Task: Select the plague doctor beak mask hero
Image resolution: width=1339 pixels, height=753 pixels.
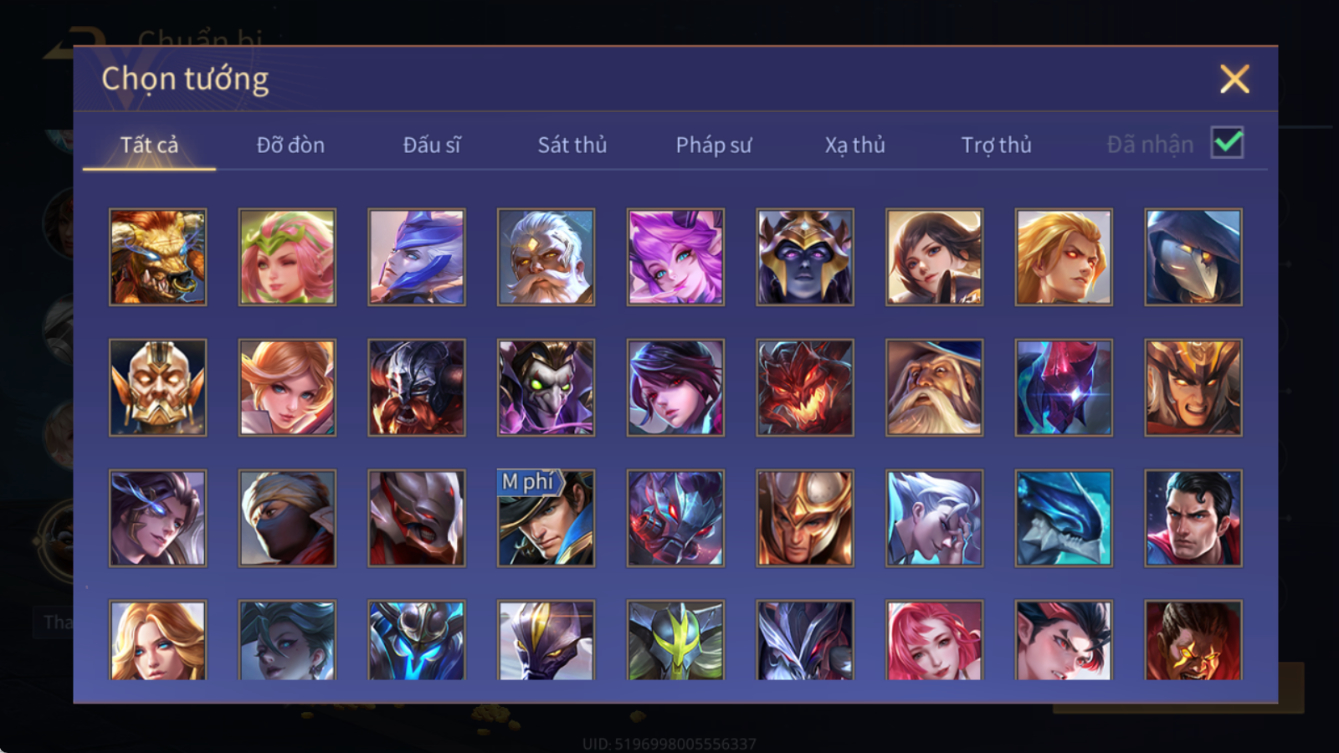Action: pyautogui.click(x=1193, y=257)
